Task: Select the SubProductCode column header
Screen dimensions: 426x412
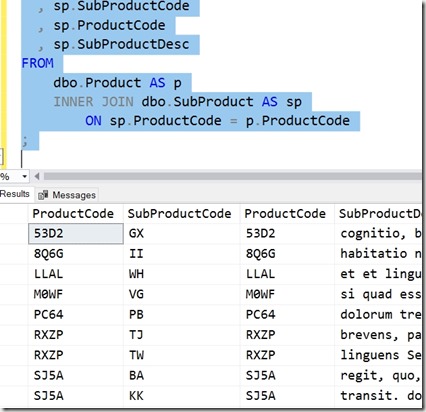Action: tap(182, 213)
